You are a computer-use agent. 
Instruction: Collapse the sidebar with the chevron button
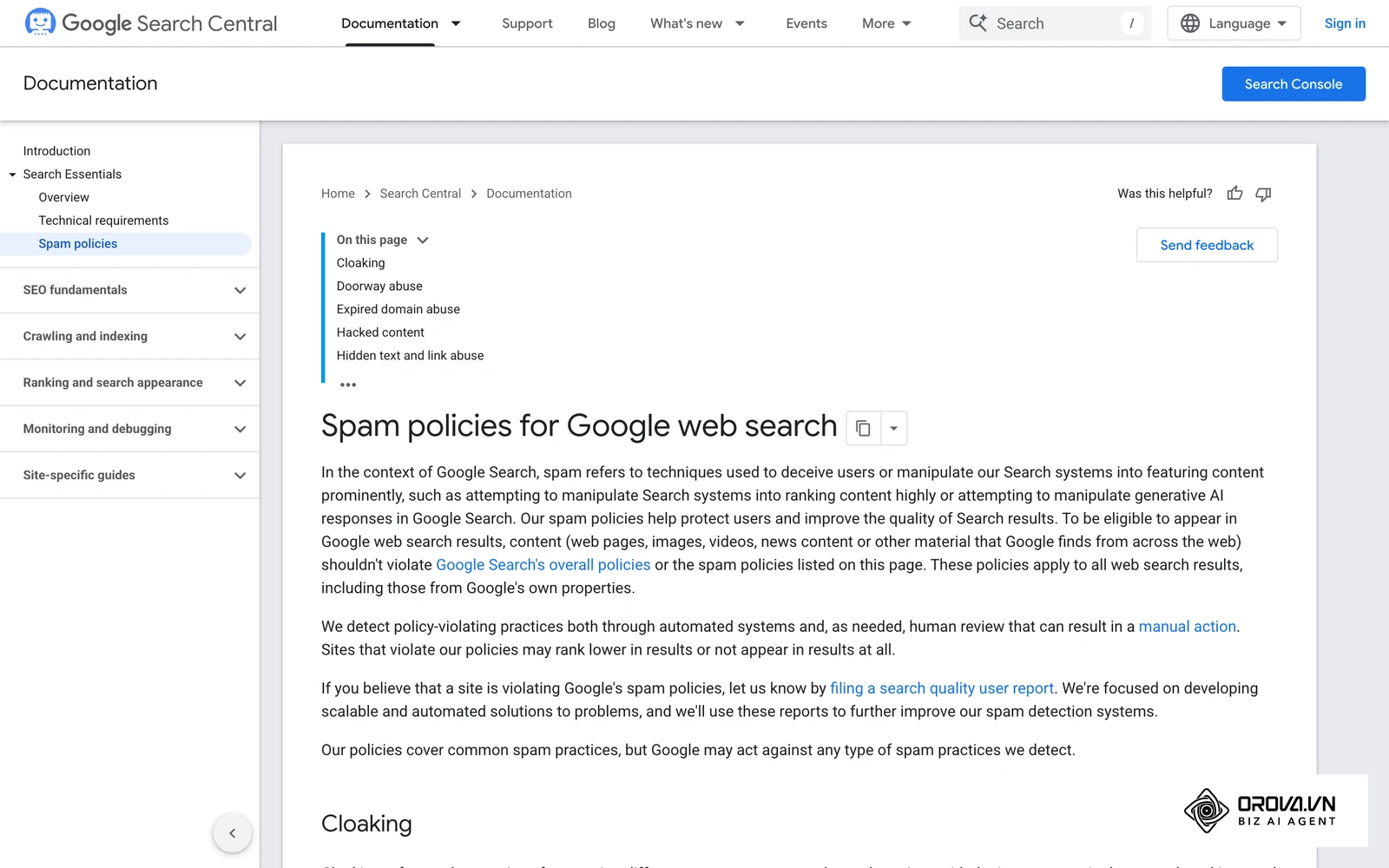pyautogui.click(x=232, y=833)
